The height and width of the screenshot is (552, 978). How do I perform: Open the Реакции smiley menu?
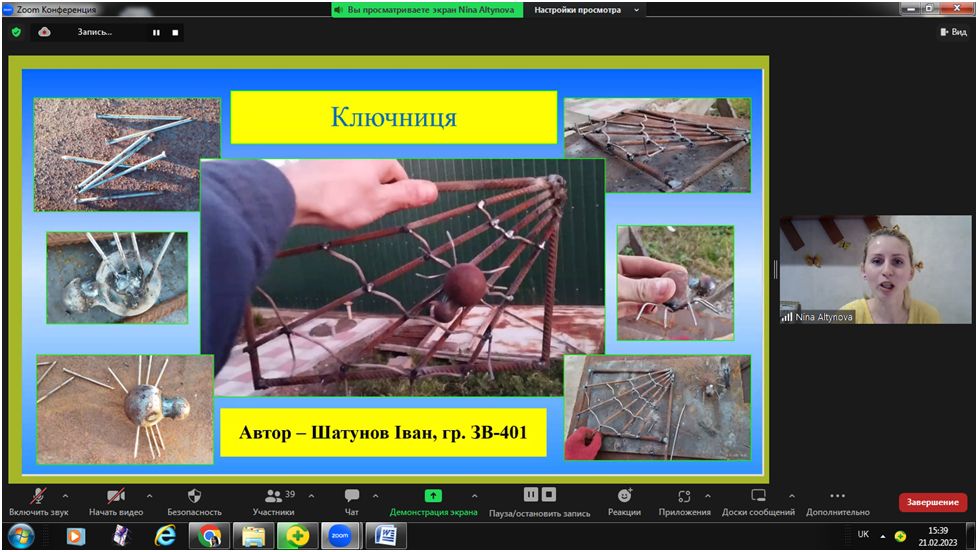[624, 501]
